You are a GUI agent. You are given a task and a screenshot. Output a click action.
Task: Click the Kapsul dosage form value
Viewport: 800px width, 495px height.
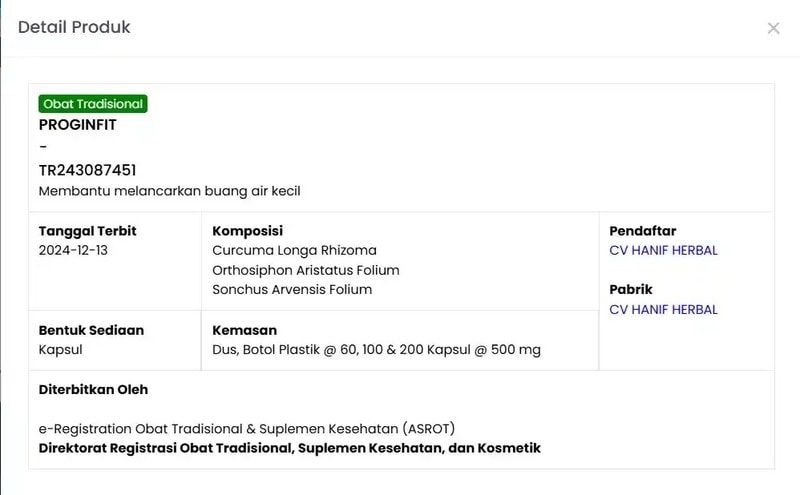[x=60, y=349]
